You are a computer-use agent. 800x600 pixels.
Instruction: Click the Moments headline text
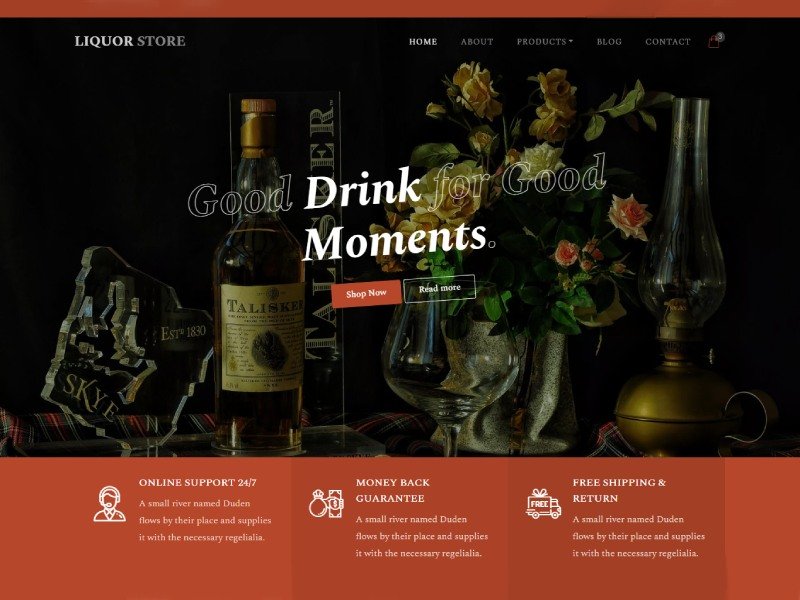(394, 239)
